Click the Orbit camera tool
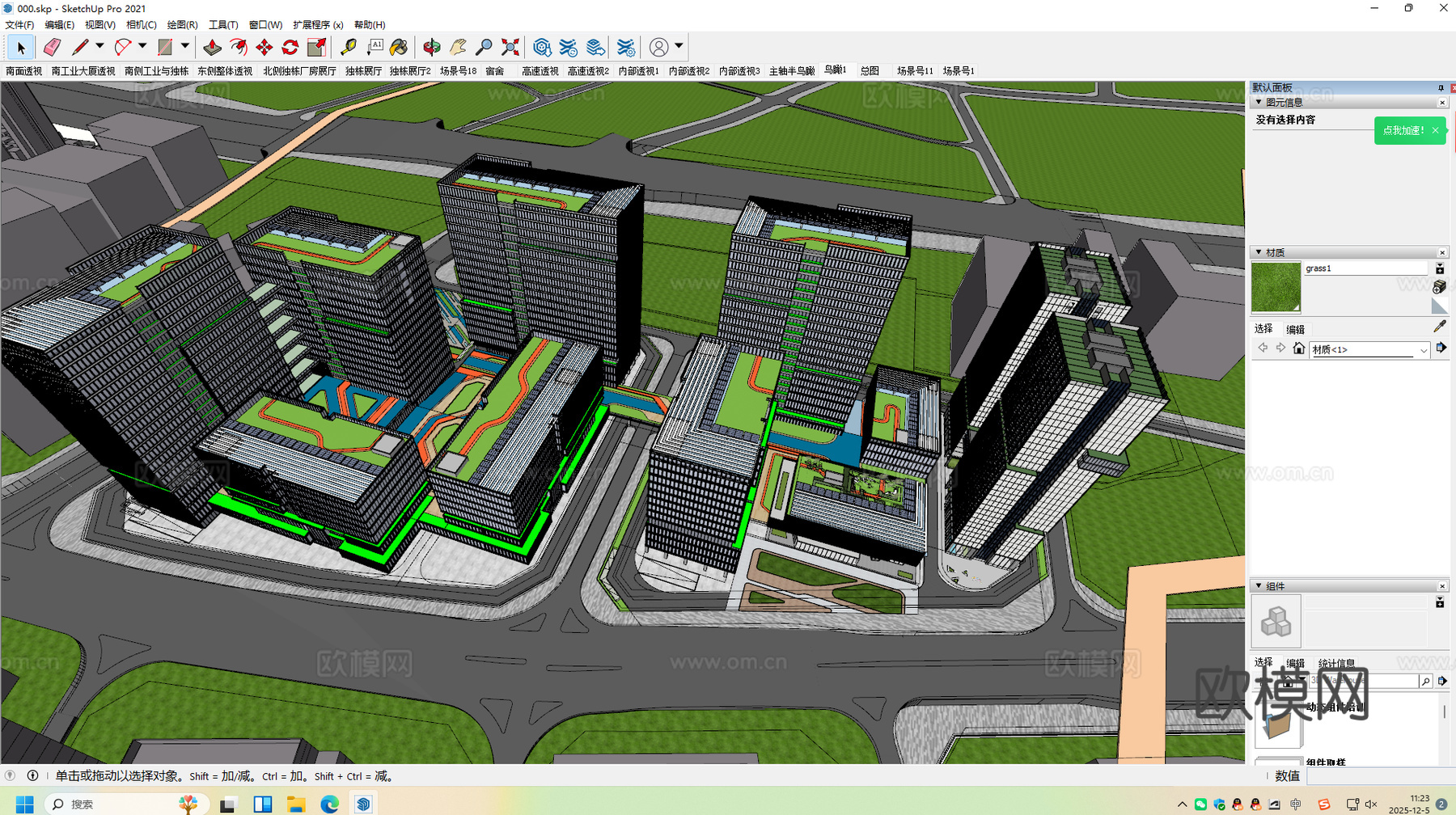Viewport: 1456px width, 815px height. [432, 48]
